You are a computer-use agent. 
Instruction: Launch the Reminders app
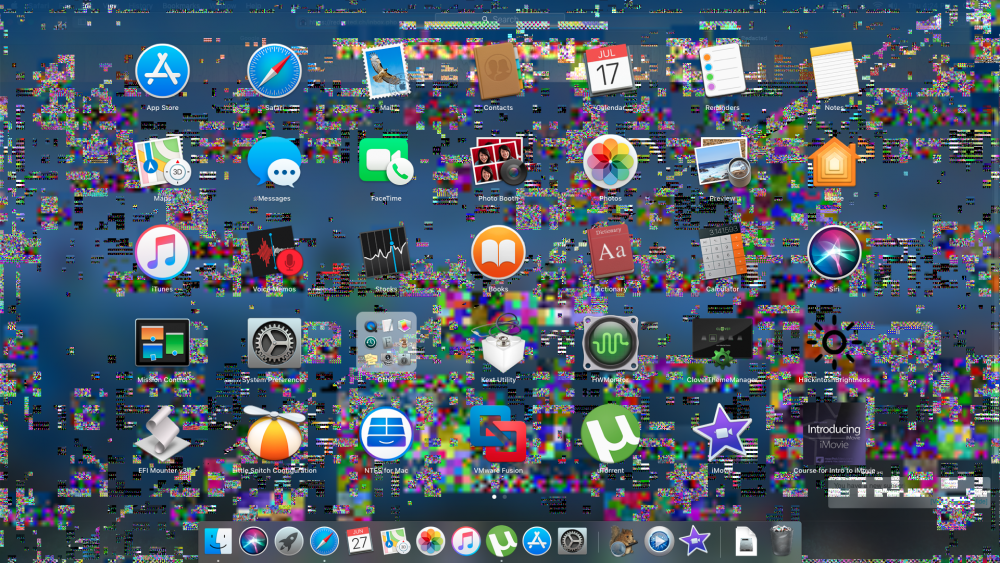point(722,71)
